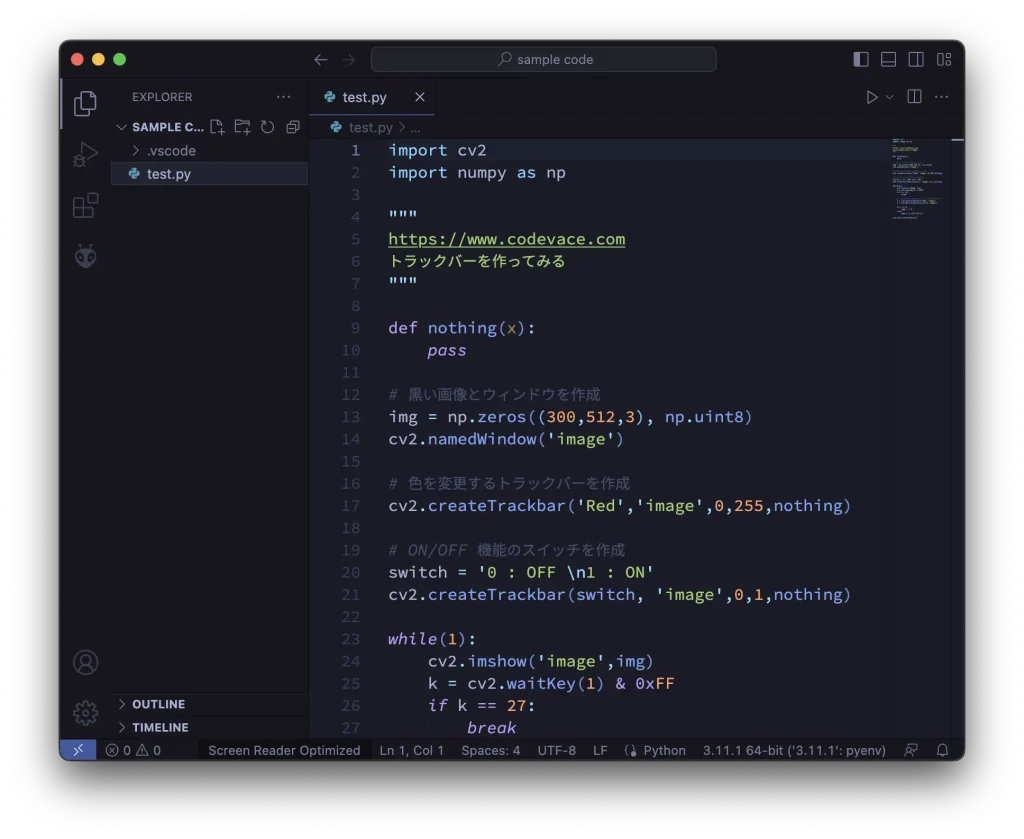
Task: Open the codevace.com link in line 5
Action: pyautogui.click(x=506, y=239)
